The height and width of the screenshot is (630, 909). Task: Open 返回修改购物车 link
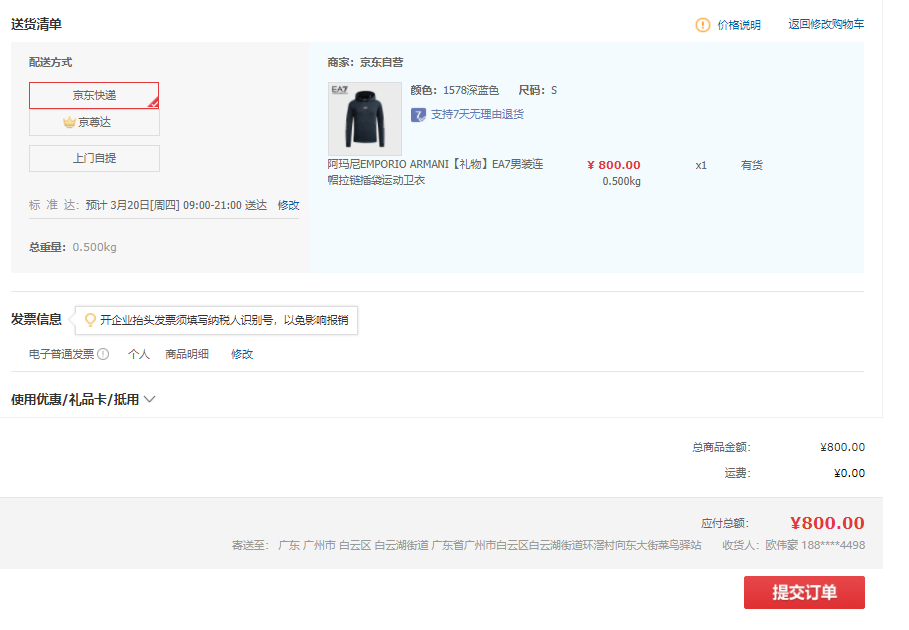(826, 25)
